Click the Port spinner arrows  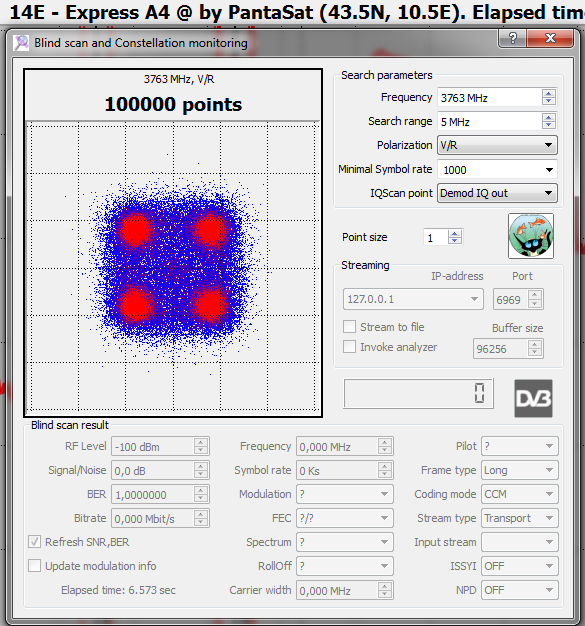535,299
